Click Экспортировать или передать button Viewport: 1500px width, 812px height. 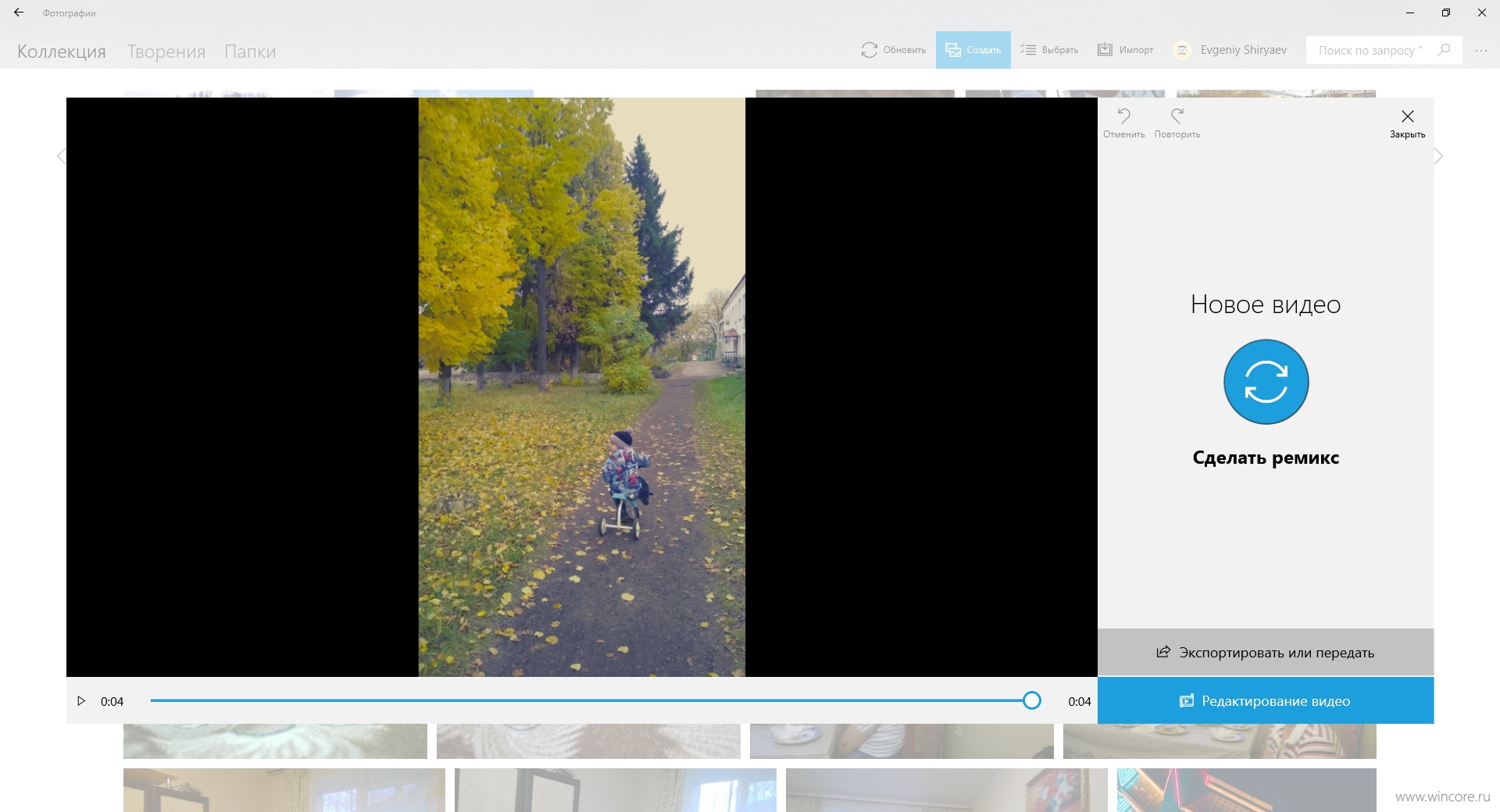(1266, 652)
